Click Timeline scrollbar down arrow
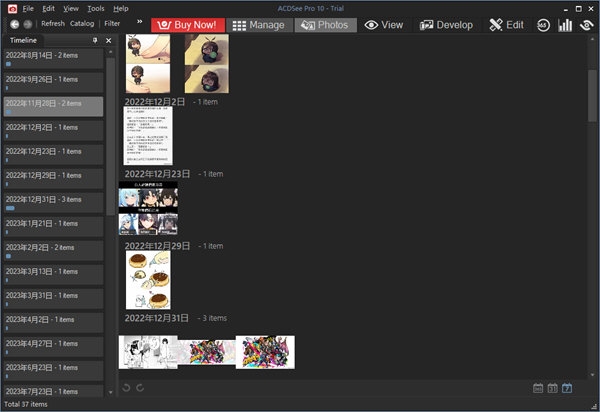The height and width of the screenshot is (412, 600). 111,392
